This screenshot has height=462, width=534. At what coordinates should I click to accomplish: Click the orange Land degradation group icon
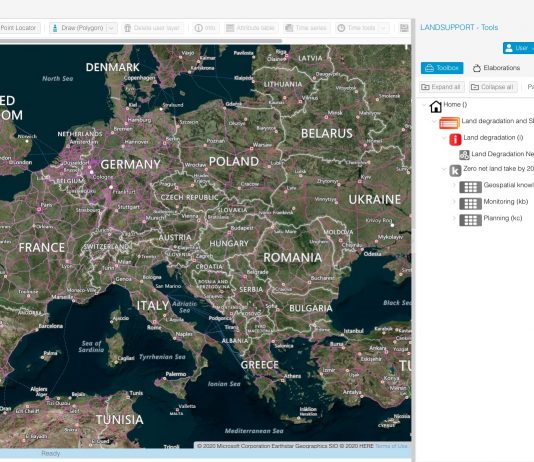(x=449, y=123)
